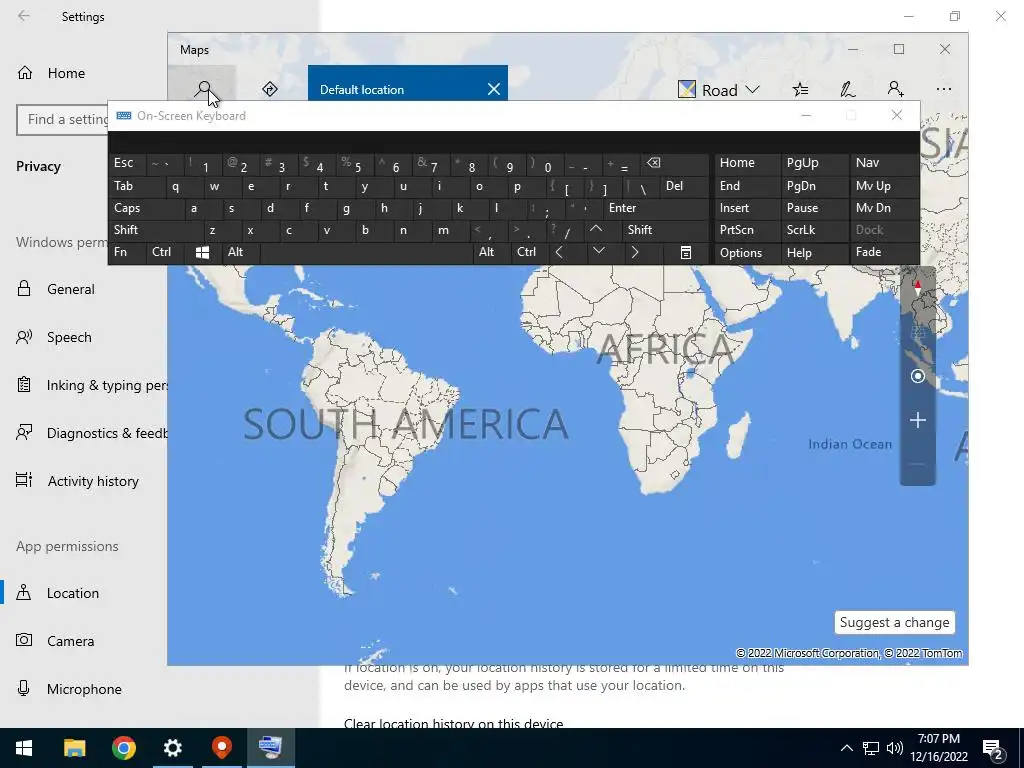This screenshot has height=768, width=1024.
Task: Click the Mv Up key
Action: tap(884, 186)
